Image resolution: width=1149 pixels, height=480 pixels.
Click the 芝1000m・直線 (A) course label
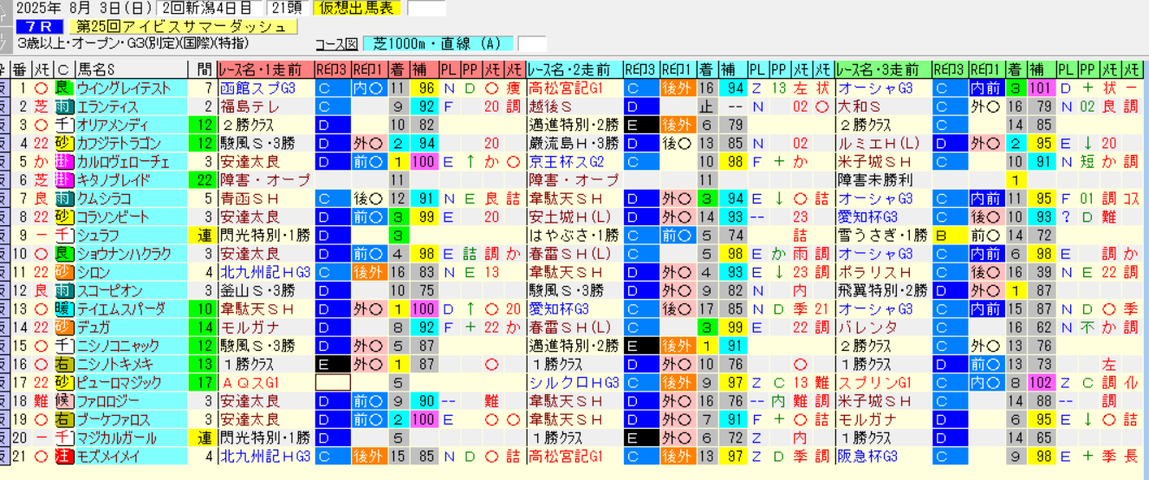440,44
